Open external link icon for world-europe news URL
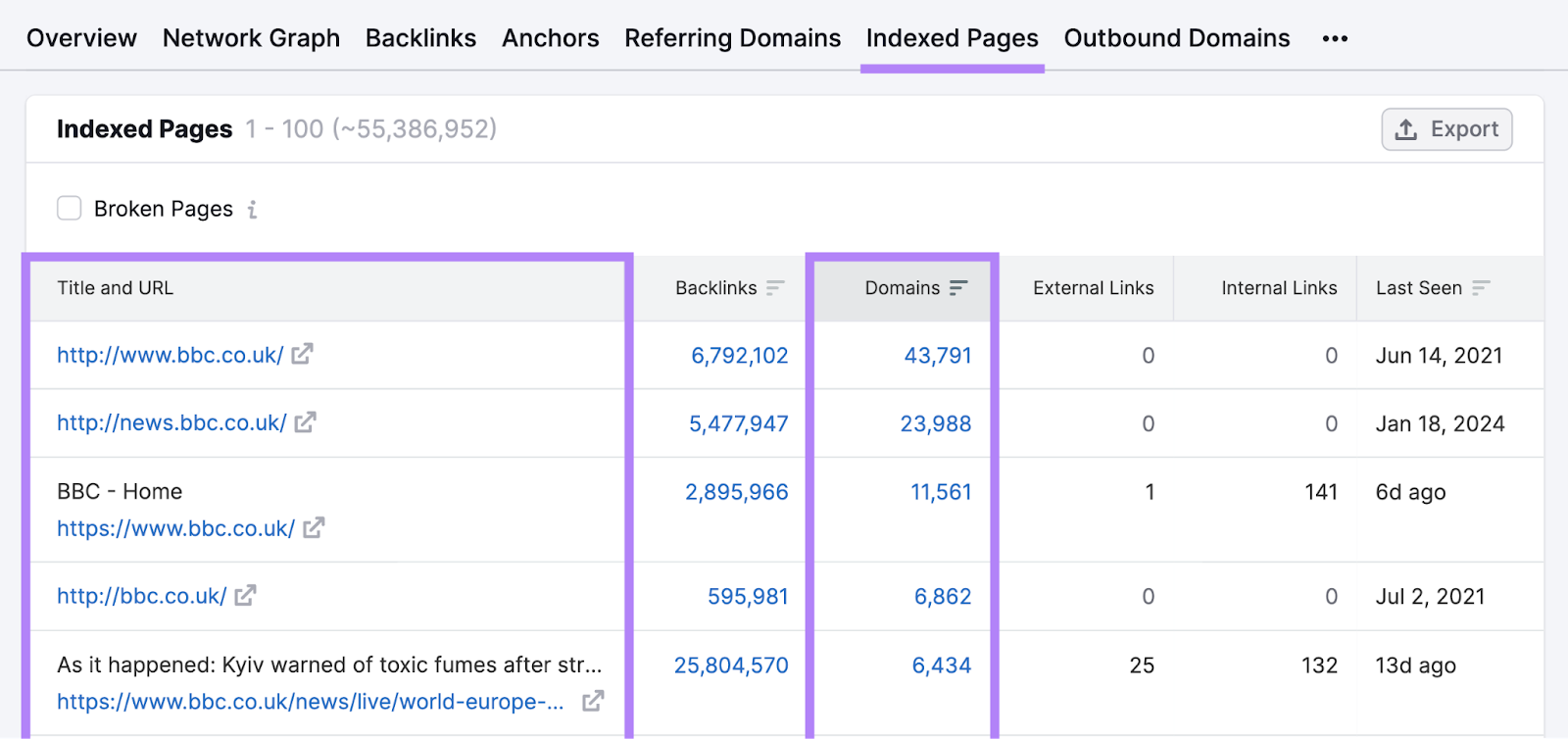Viewport: 1568px width, 739px height. tap(593, 702)
